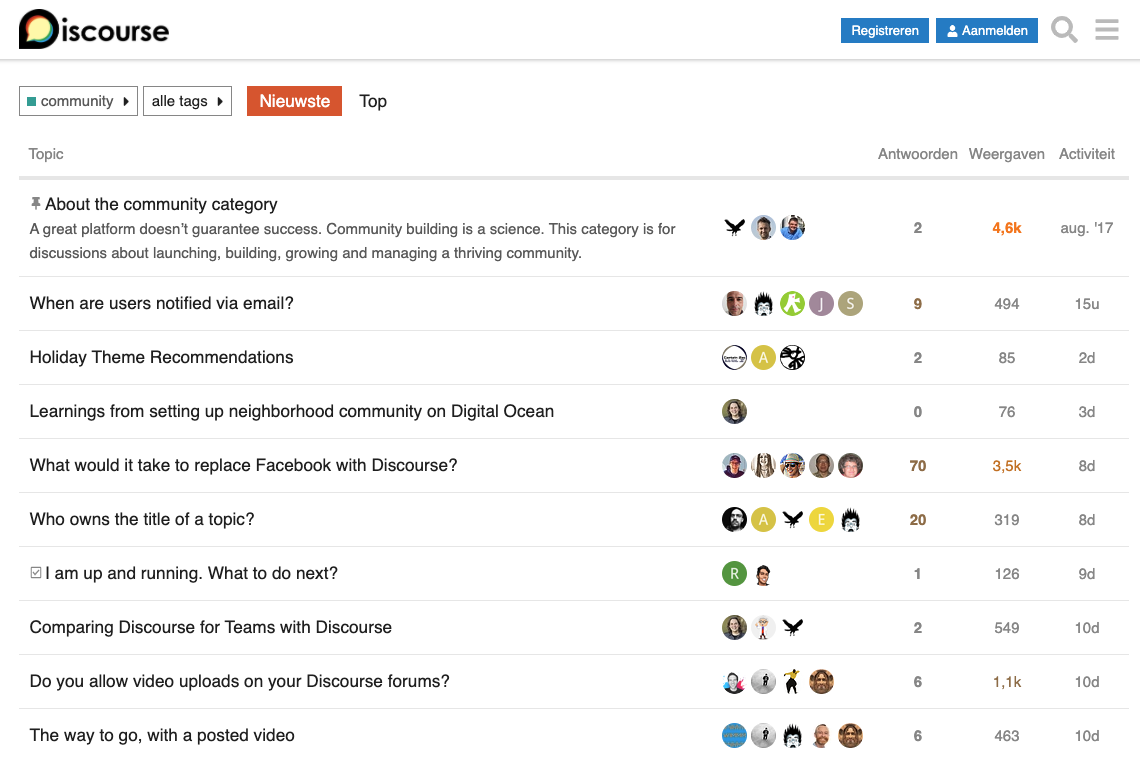Click the solved checkbox icon on 'I am up and running'
Screen dimensions: 1140x761
point(36,573)
